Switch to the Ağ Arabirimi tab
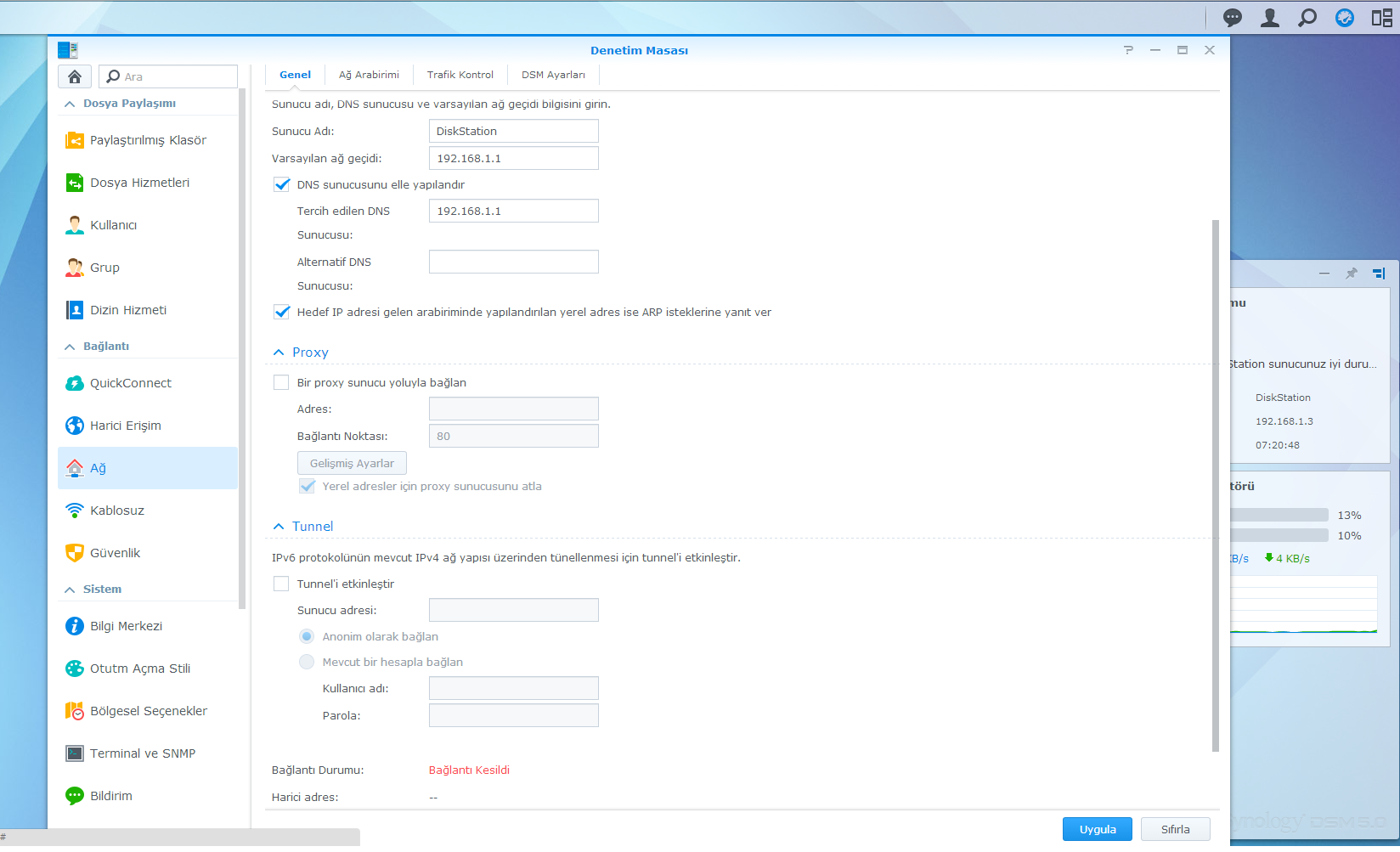This screenshot has width=1400, height=852. point(369,75)
